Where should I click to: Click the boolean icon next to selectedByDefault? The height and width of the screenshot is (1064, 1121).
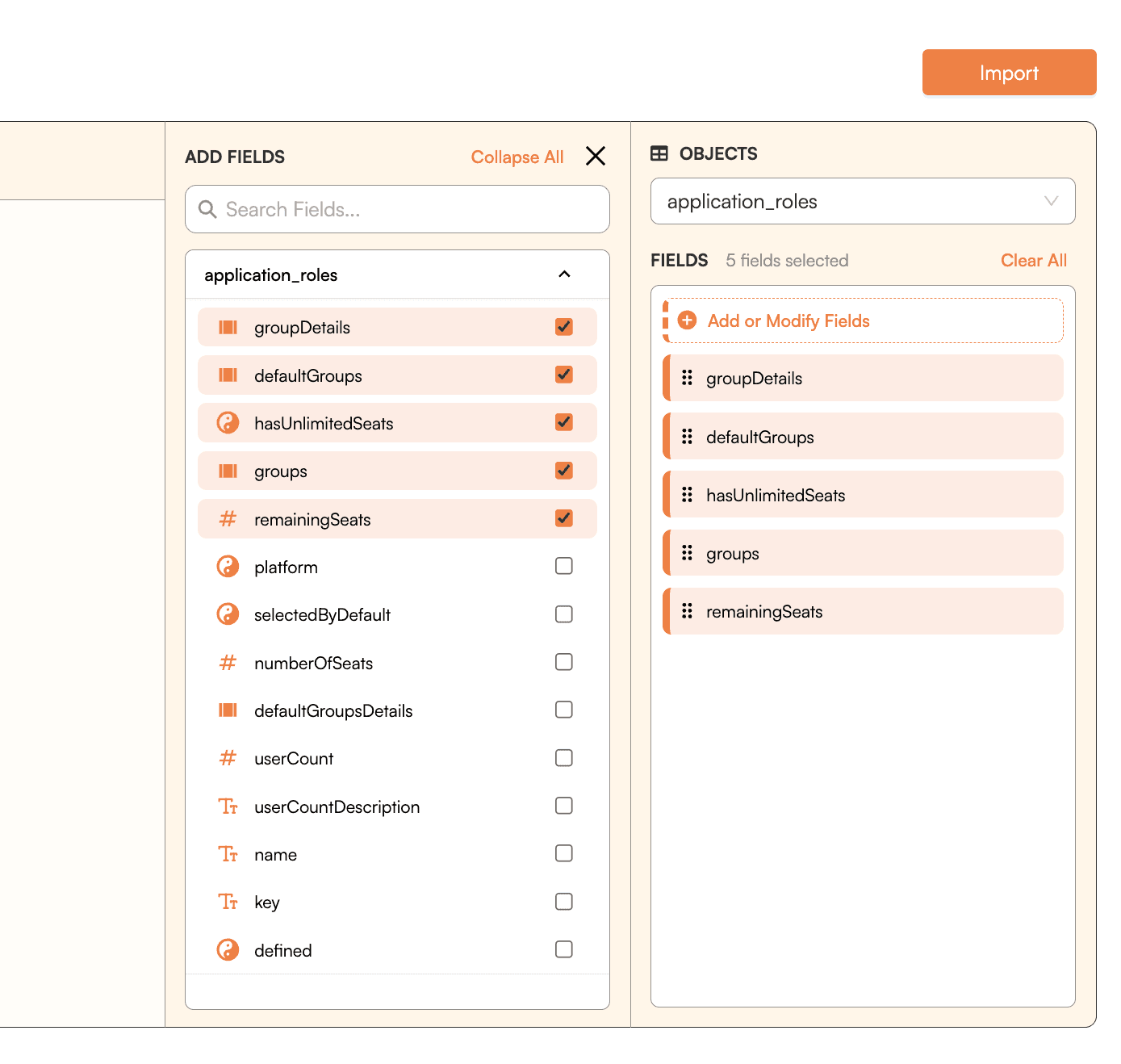click(228, 614)
